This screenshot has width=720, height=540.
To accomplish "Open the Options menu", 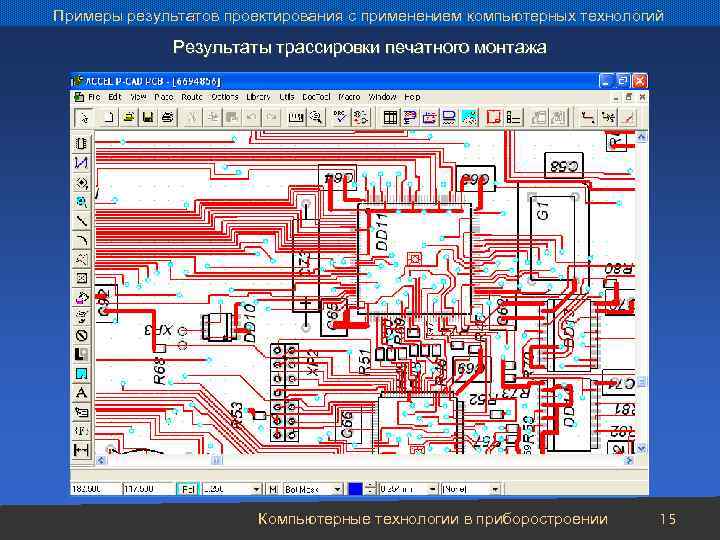I will tap(225, 97).
